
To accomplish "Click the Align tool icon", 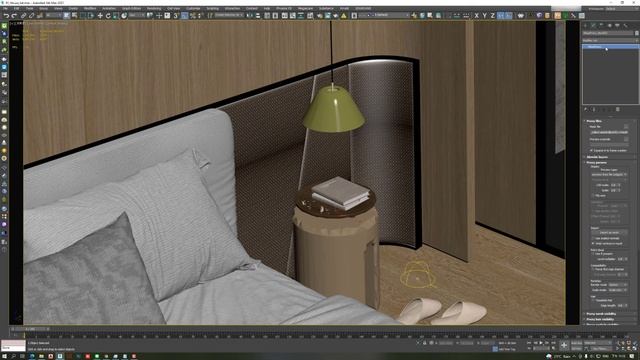I will [x=258, y=16].
